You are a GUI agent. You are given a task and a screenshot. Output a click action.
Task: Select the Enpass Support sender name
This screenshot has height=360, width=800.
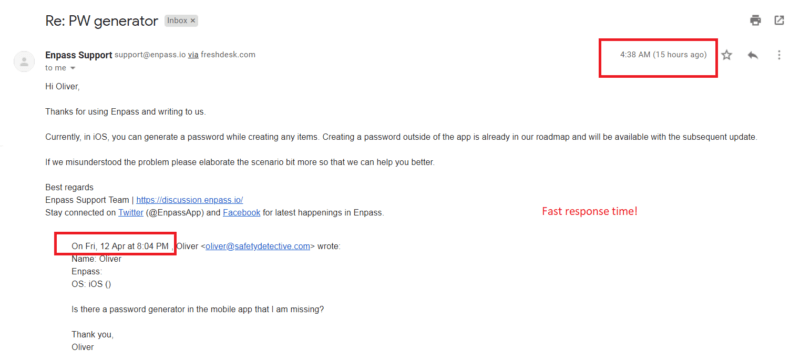pyautogui.click(x=79, y=55)
